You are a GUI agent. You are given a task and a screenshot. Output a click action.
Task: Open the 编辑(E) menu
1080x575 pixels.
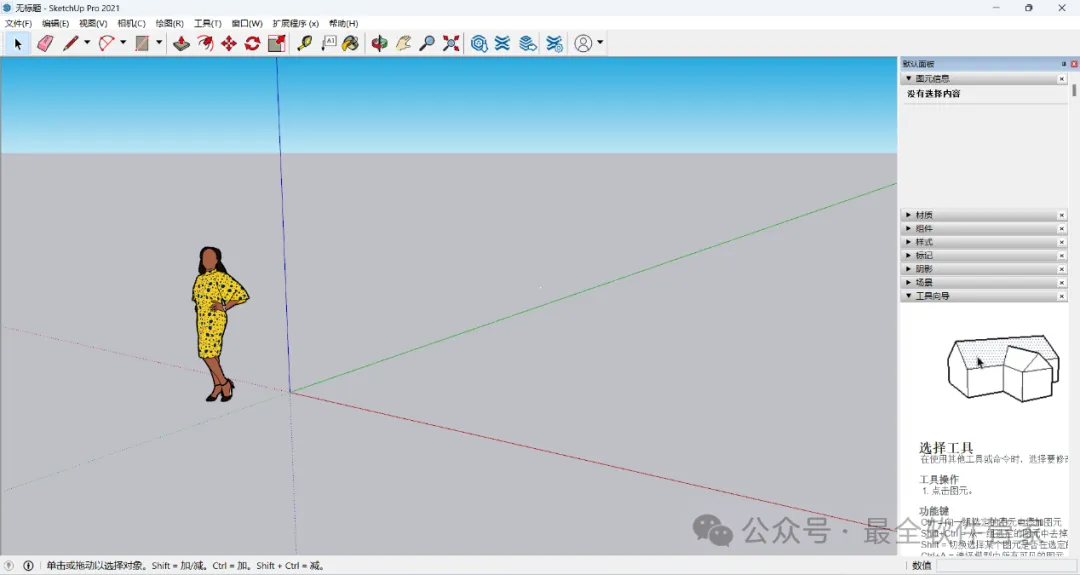[56, 23]
